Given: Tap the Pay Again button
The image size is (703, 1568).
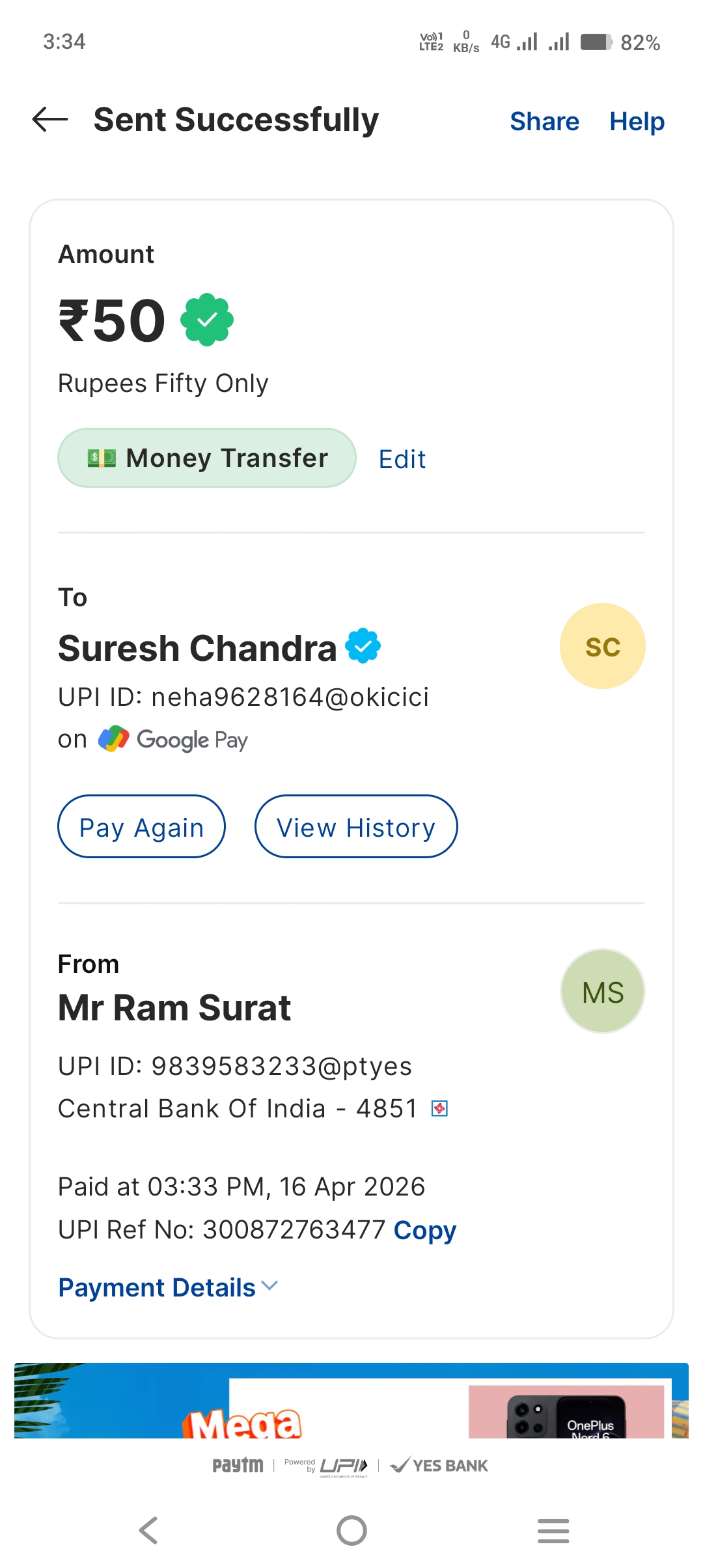Looking at the screenshot, I should click(141, 827).
